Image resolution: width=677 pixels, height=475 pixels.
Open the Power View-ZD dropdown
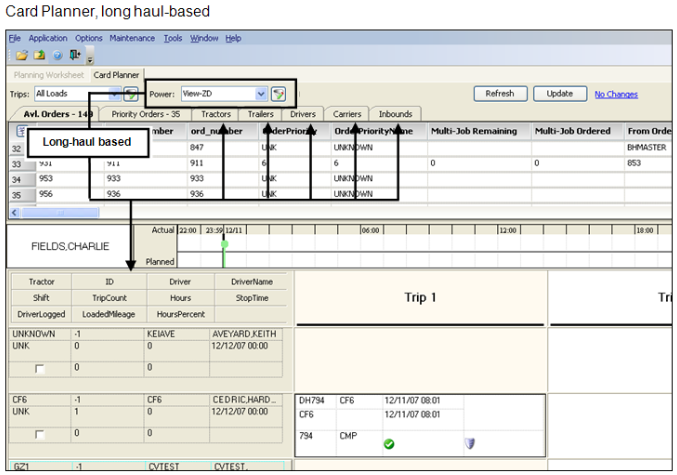[x=261, y=94]
